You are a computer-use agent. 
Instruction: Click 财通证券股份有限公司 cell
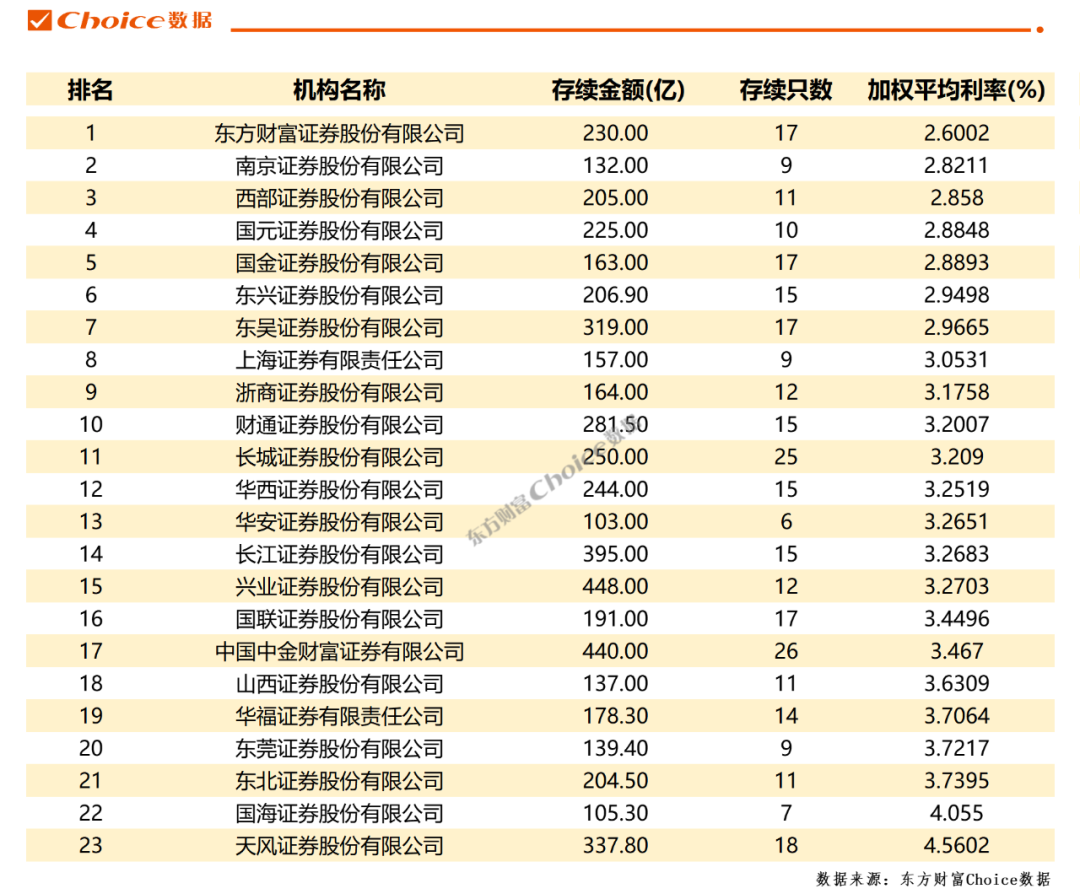tap(339, 424)
